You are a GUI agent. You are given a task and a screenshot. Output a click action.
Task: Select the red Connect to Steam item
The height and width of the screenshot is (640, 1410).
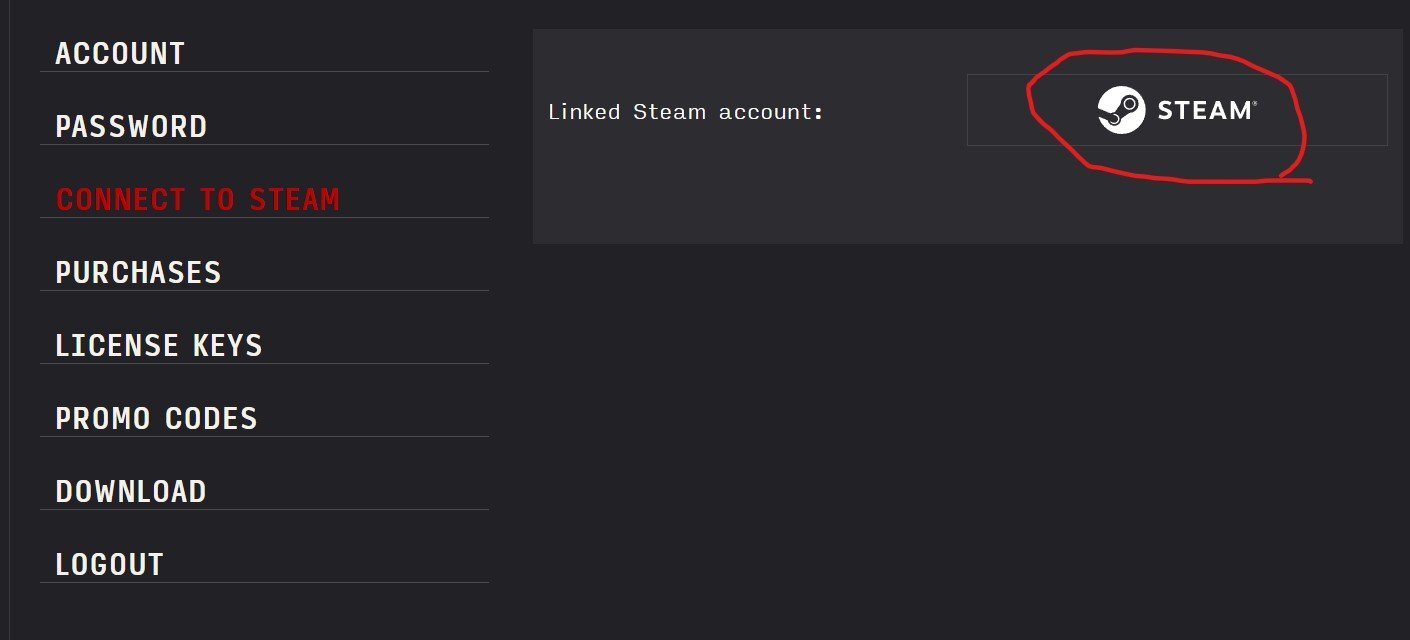[x=198, y=199]
